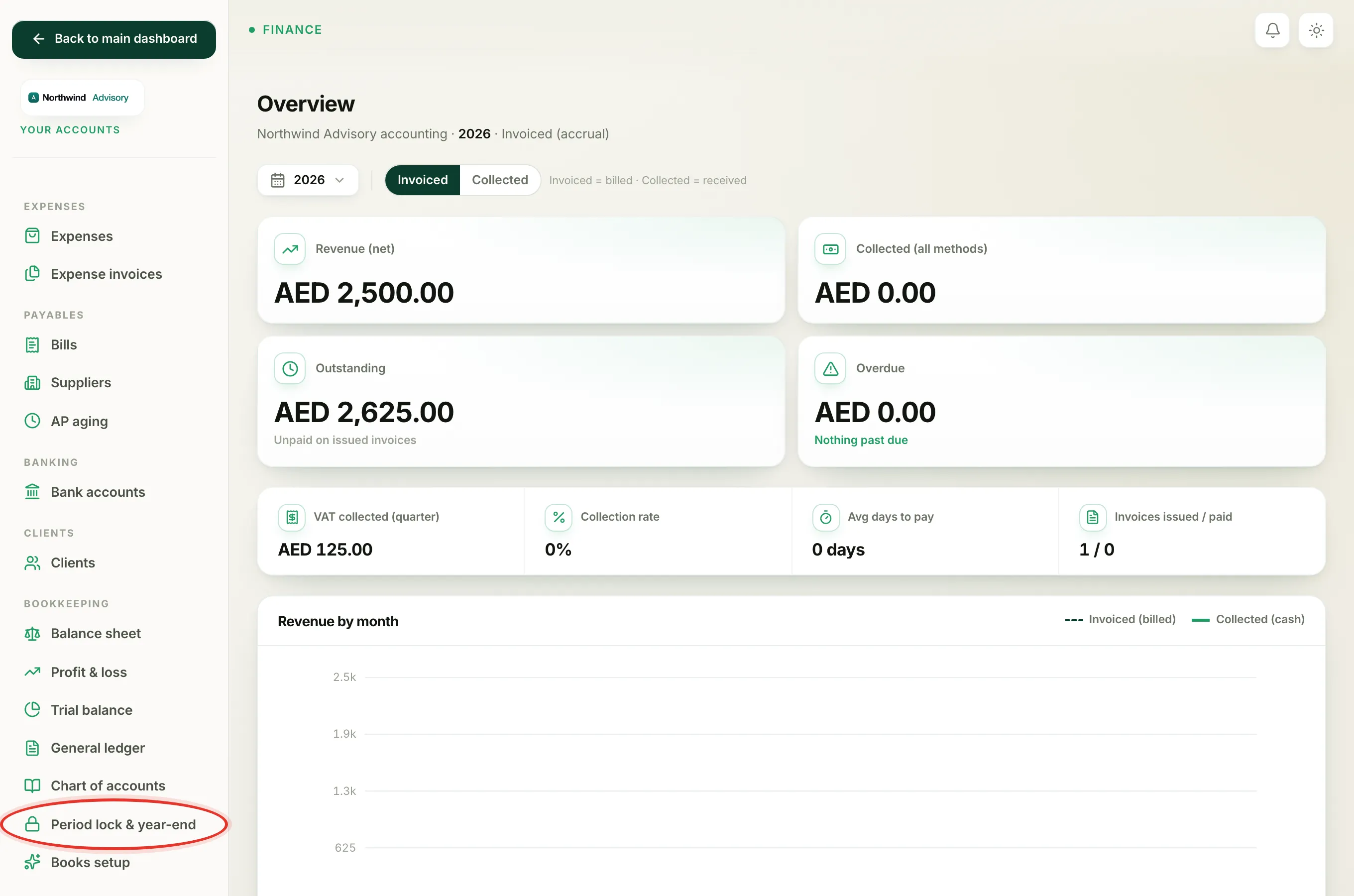Click Back to main dashboard

pos(113,39)
